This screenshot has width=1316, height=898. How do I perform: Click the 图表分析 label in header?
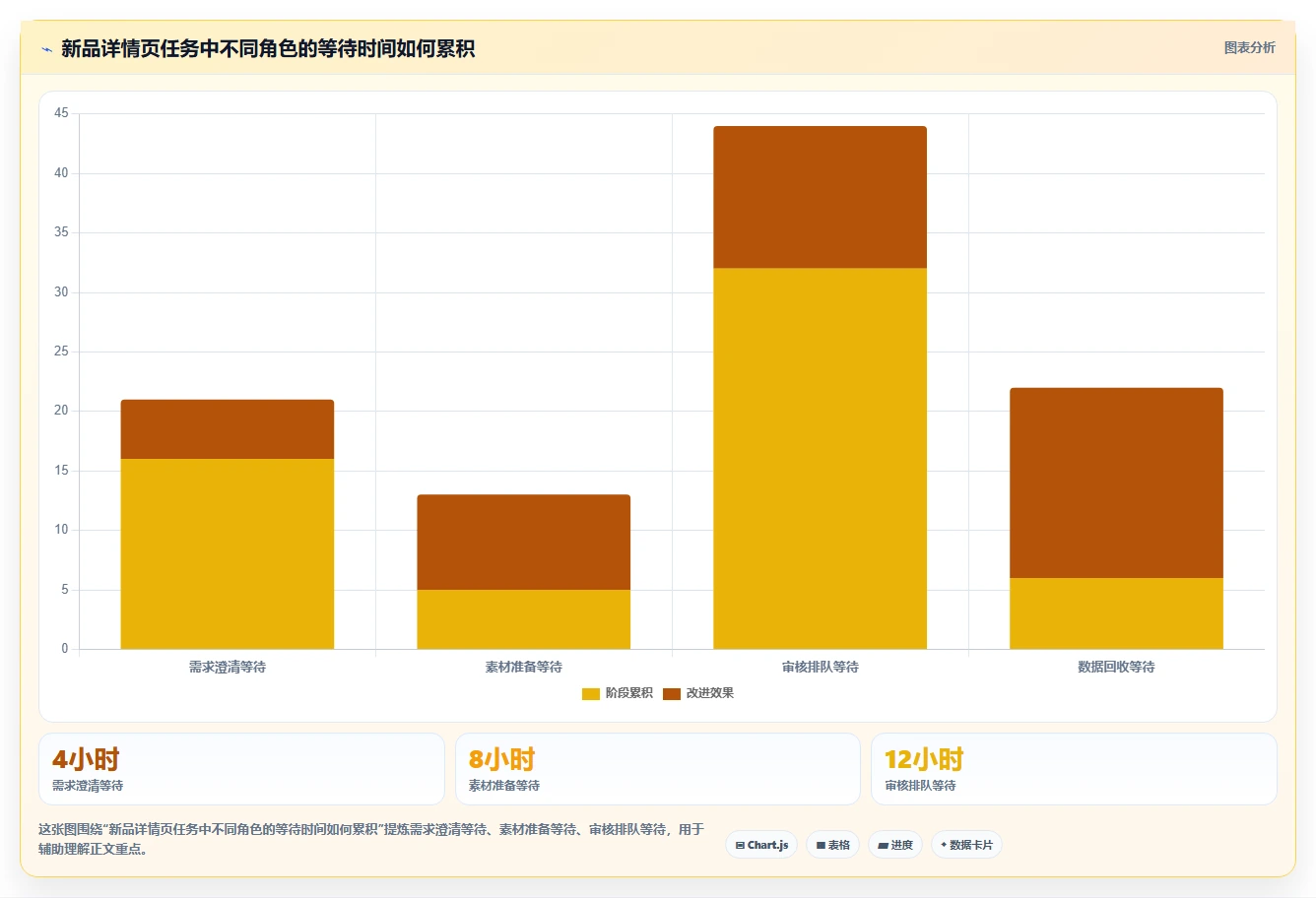(x=1249, y=47)
